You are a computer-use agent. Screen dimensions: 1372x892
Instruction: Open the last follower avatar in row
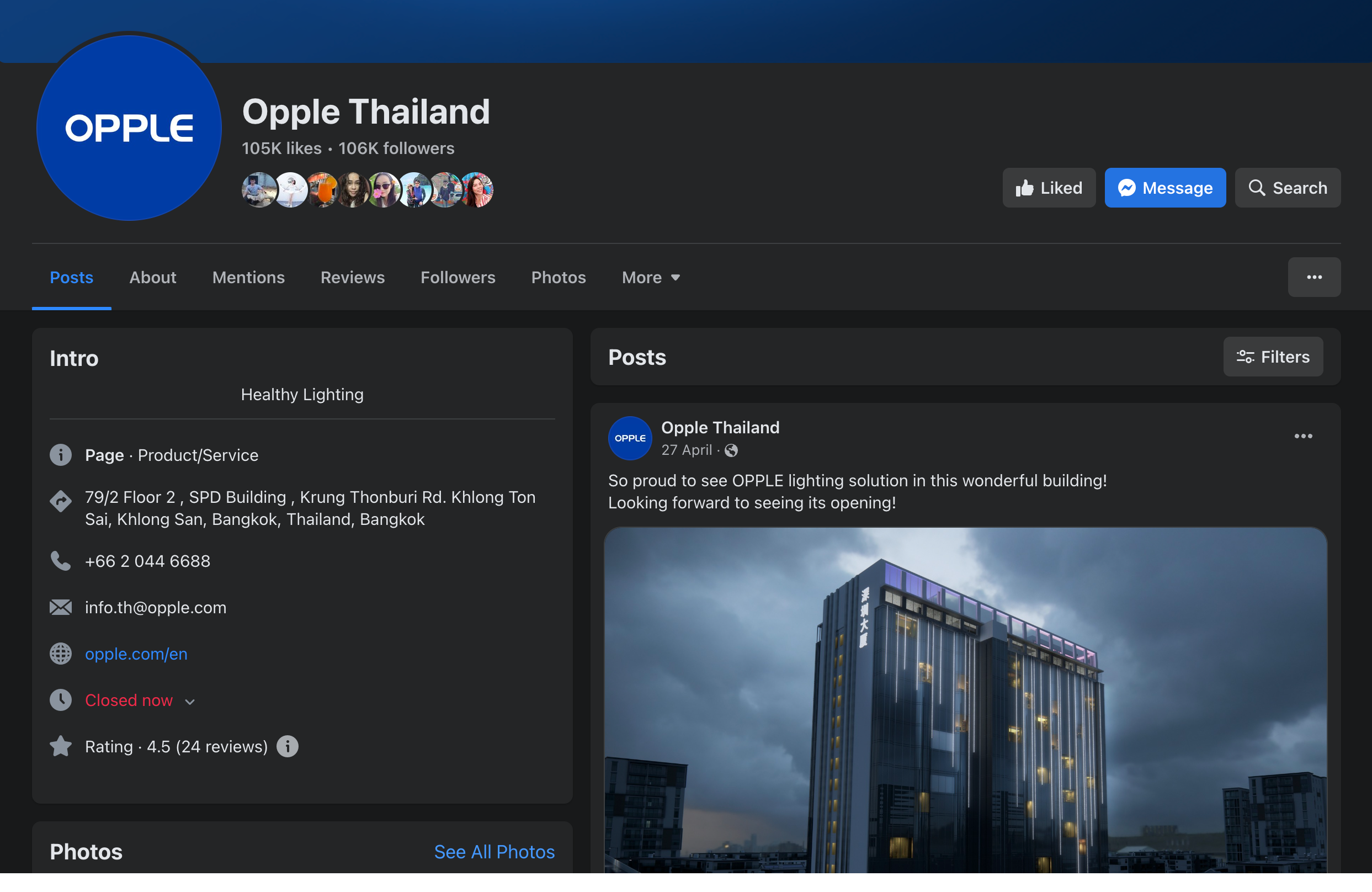pos(476,190)
